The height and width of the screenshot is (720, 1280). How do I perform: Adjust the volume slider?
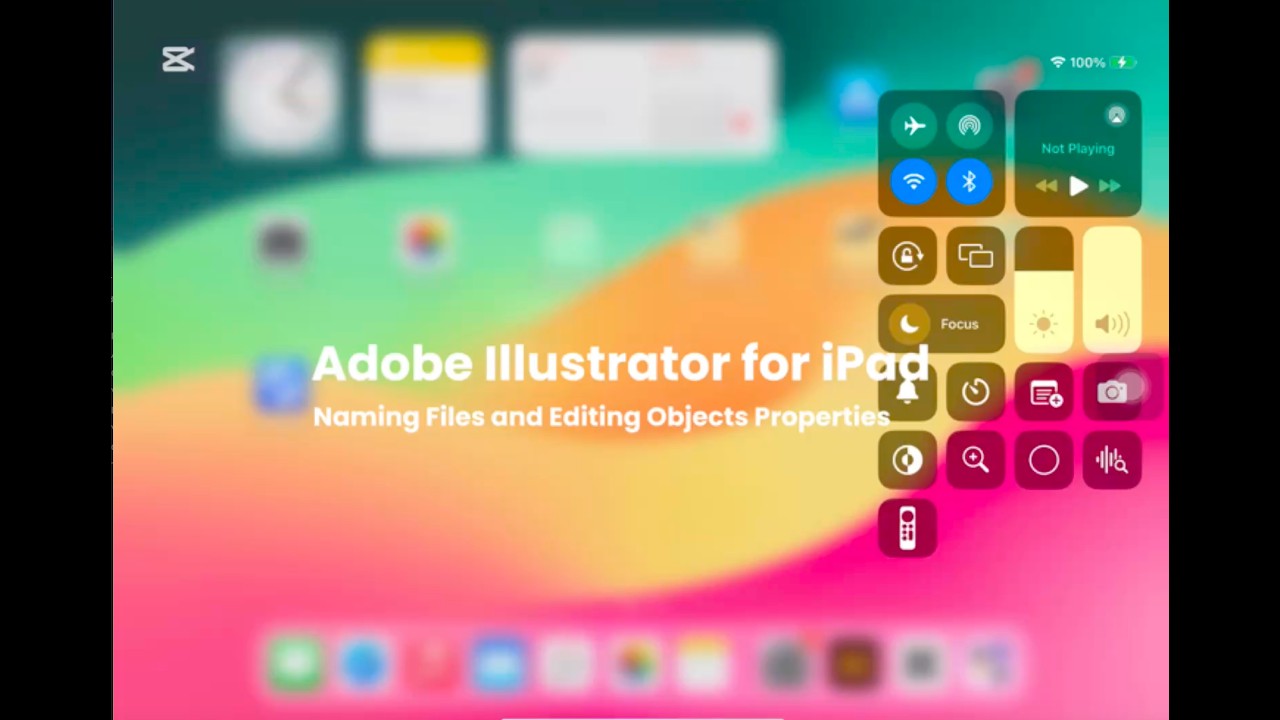pyautogui.click(x=1112, y=290)
